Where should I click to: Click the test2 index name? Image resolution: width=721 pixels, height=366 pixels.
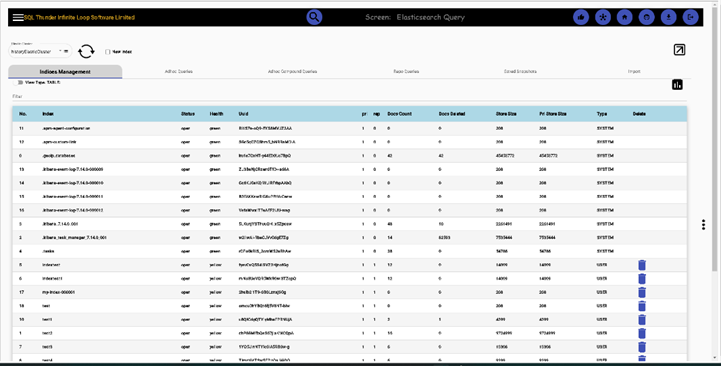(x=47, y=333)
